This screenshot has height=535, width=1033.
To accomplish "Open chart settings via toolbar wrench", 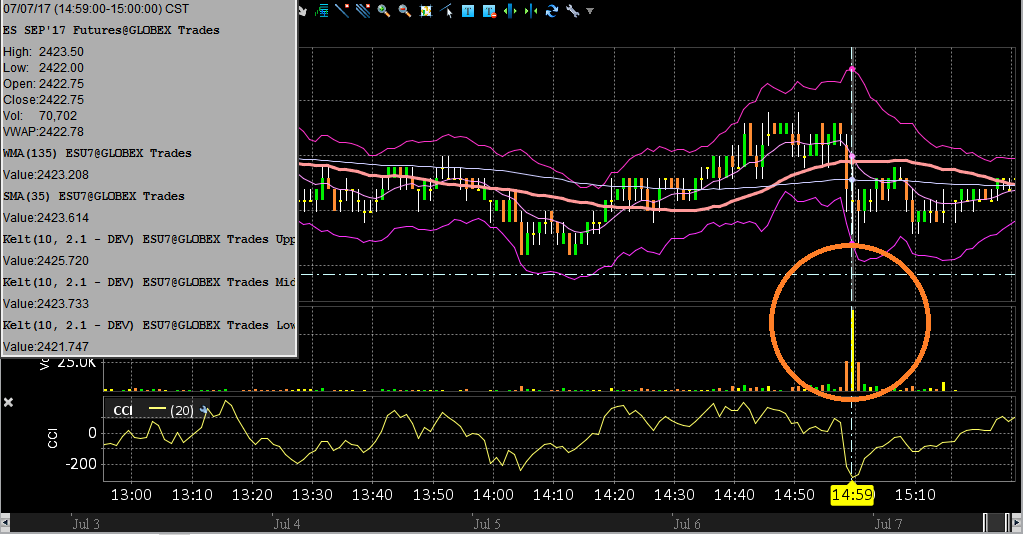I will coord(572,11).
